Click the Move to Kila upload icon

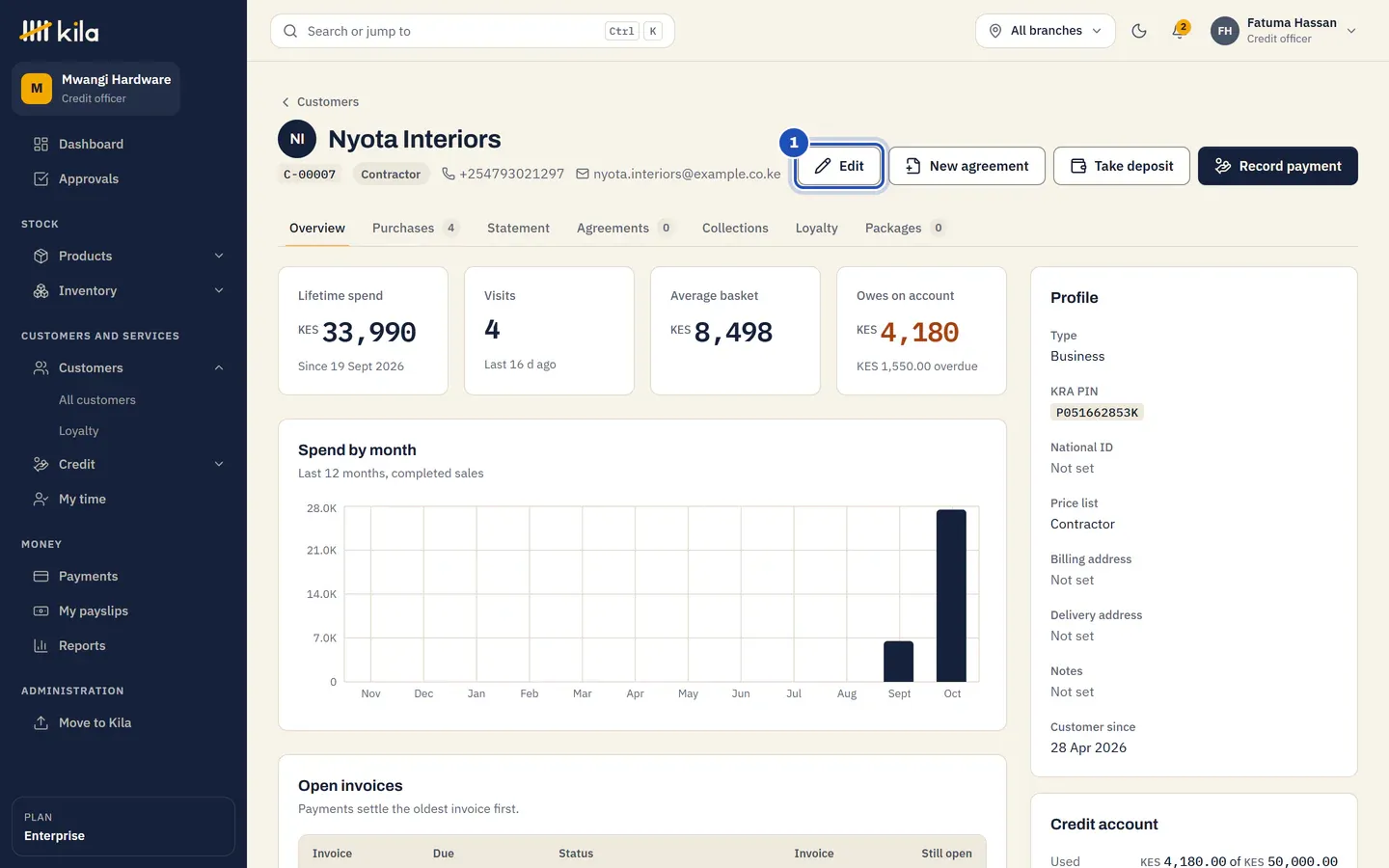click(41, 722)
